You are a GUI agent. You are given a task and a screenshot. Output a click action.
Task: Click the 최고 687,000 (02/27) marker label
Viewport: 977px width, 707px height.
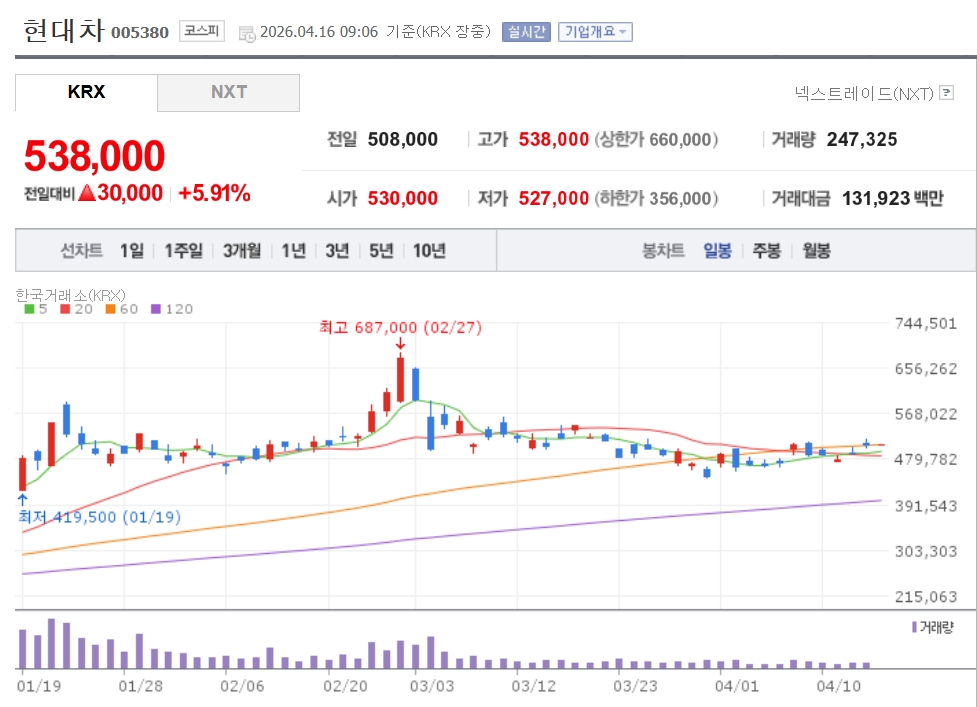pyautogui.click(x=400, y=327)
